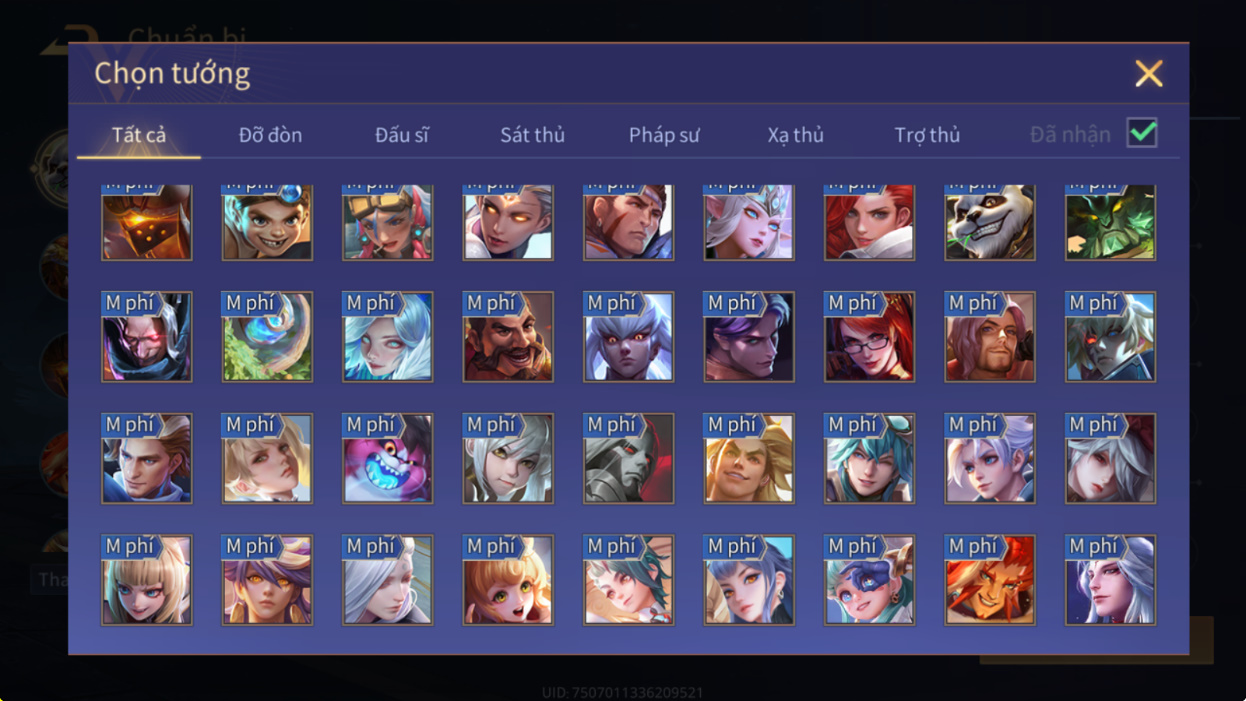The width and height of the screenshot is (1246, 701).
Task: Pick the green glowing-eyed beast hero
Action: tap(1110, 222)
